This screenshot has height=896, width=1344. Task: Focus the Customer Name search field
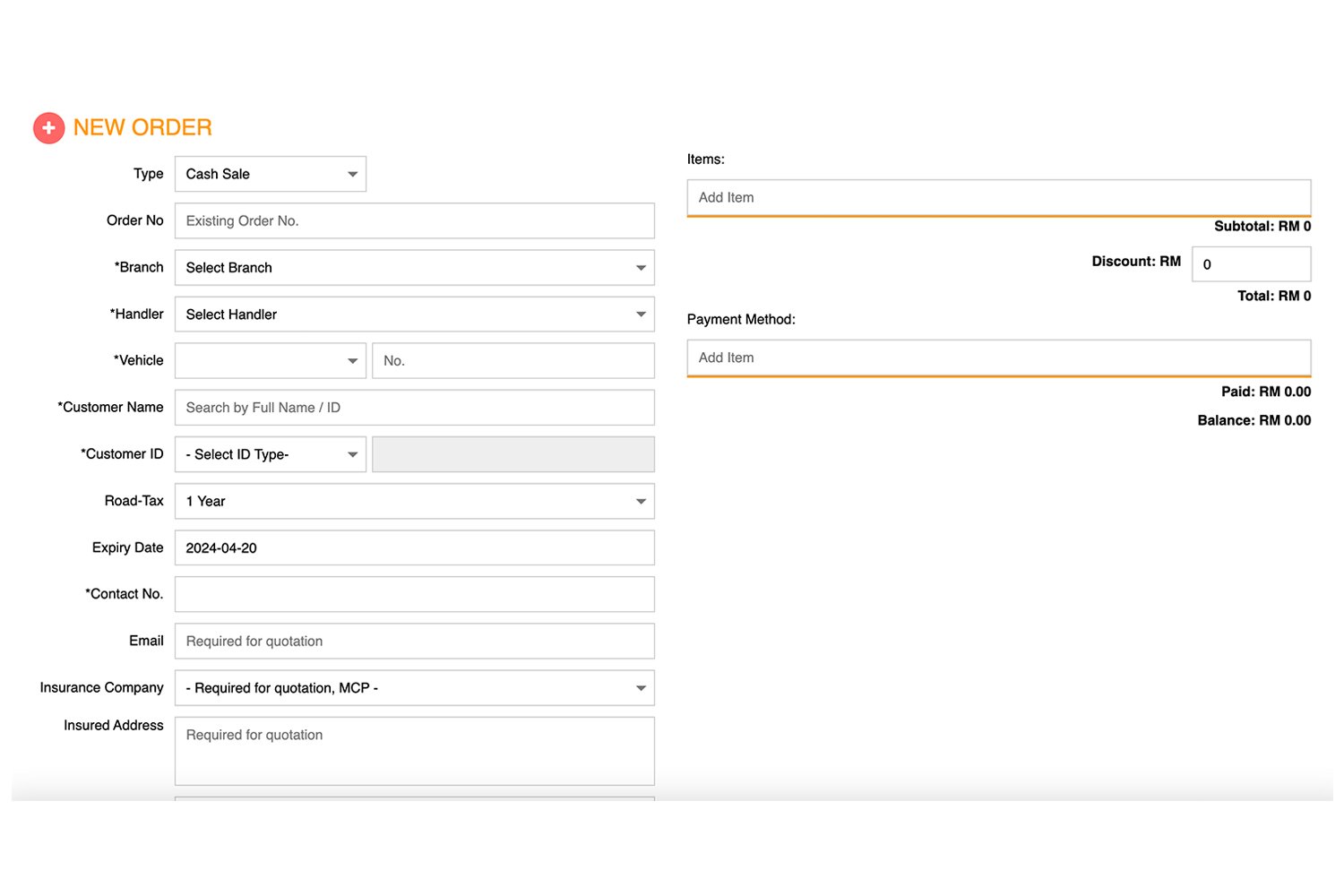[x=414, y=408]
